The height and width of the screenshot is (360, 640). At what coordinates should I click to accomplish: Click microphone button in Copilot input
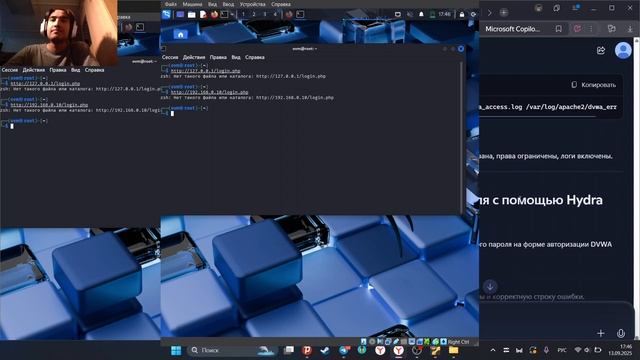click(x=621, y=333)
